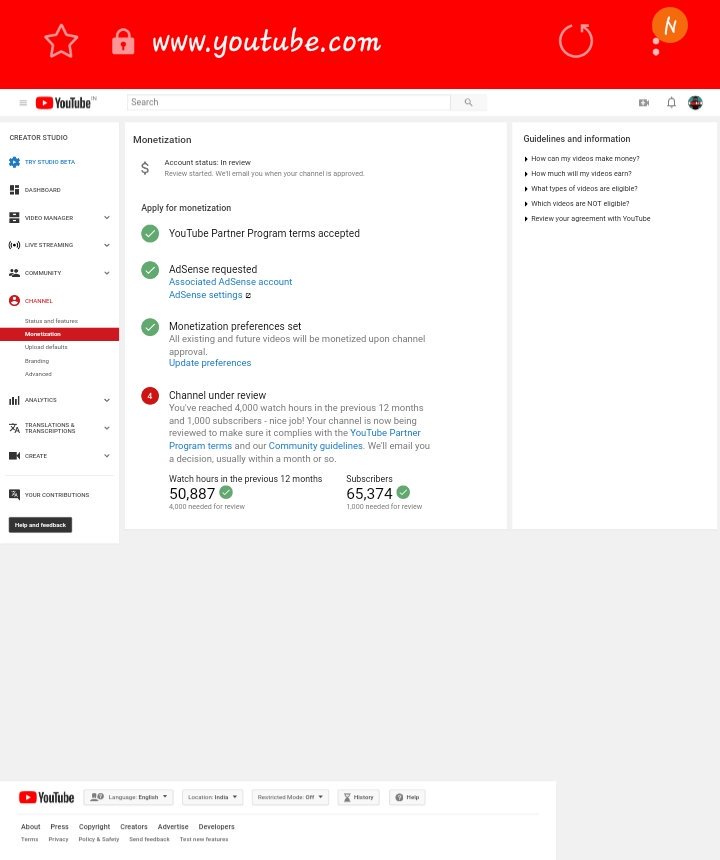Click the TRY STUDIO BETA label

[x=50, y=162]
